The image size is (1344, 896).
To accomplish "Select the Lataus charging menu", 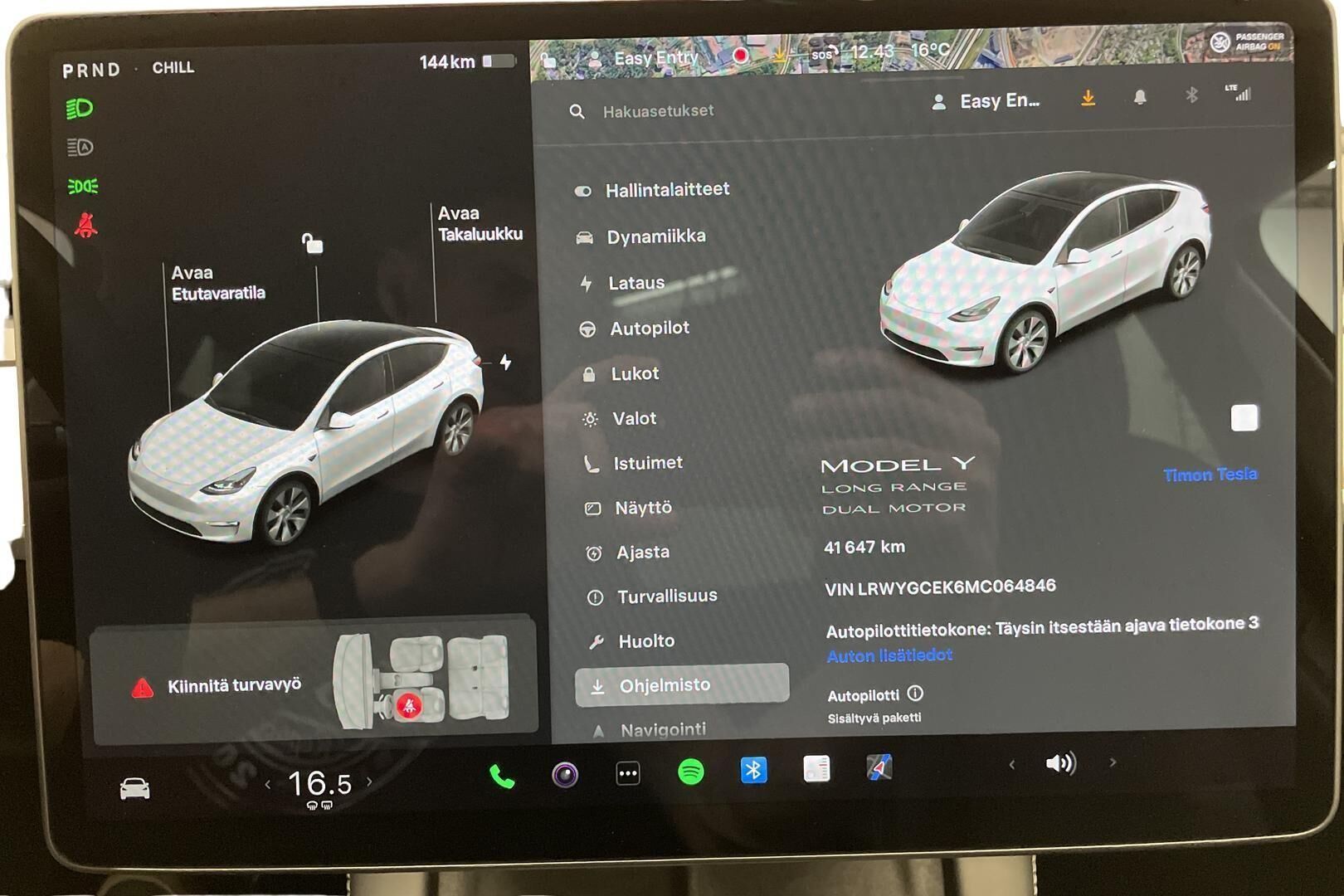I will [622, 283].
